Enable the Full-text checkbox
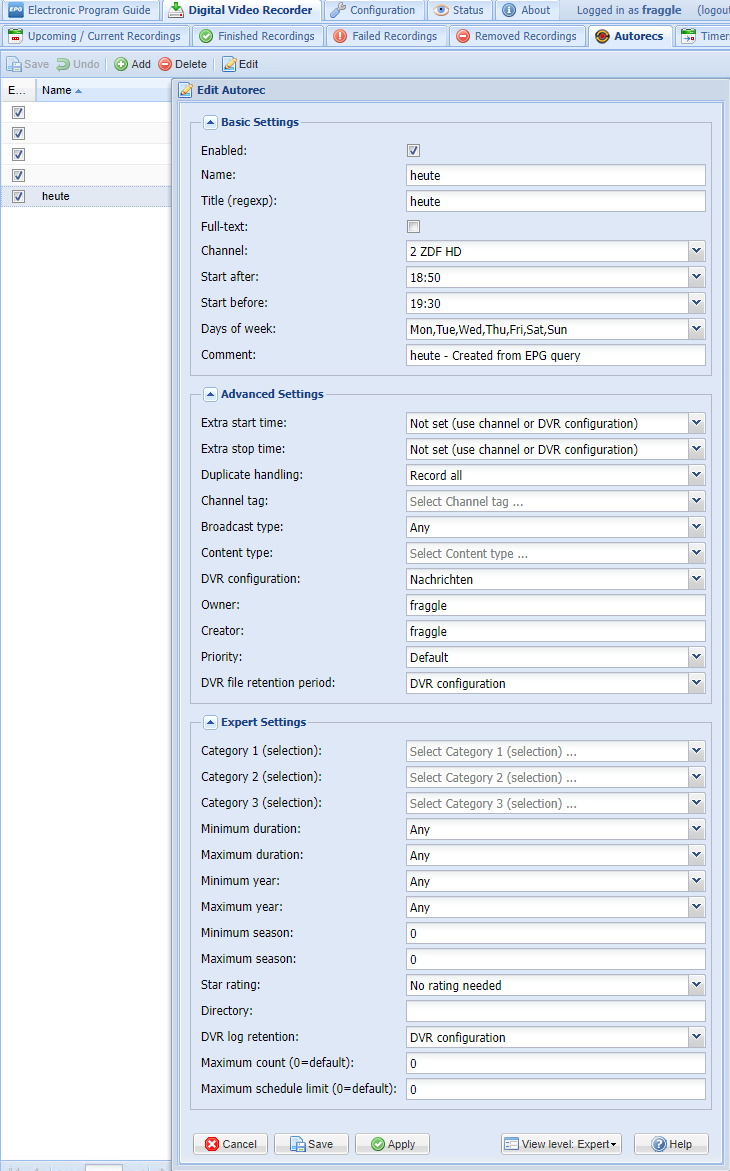The width and height of the screenshot is (730, 1171). (x=413, y=227)
